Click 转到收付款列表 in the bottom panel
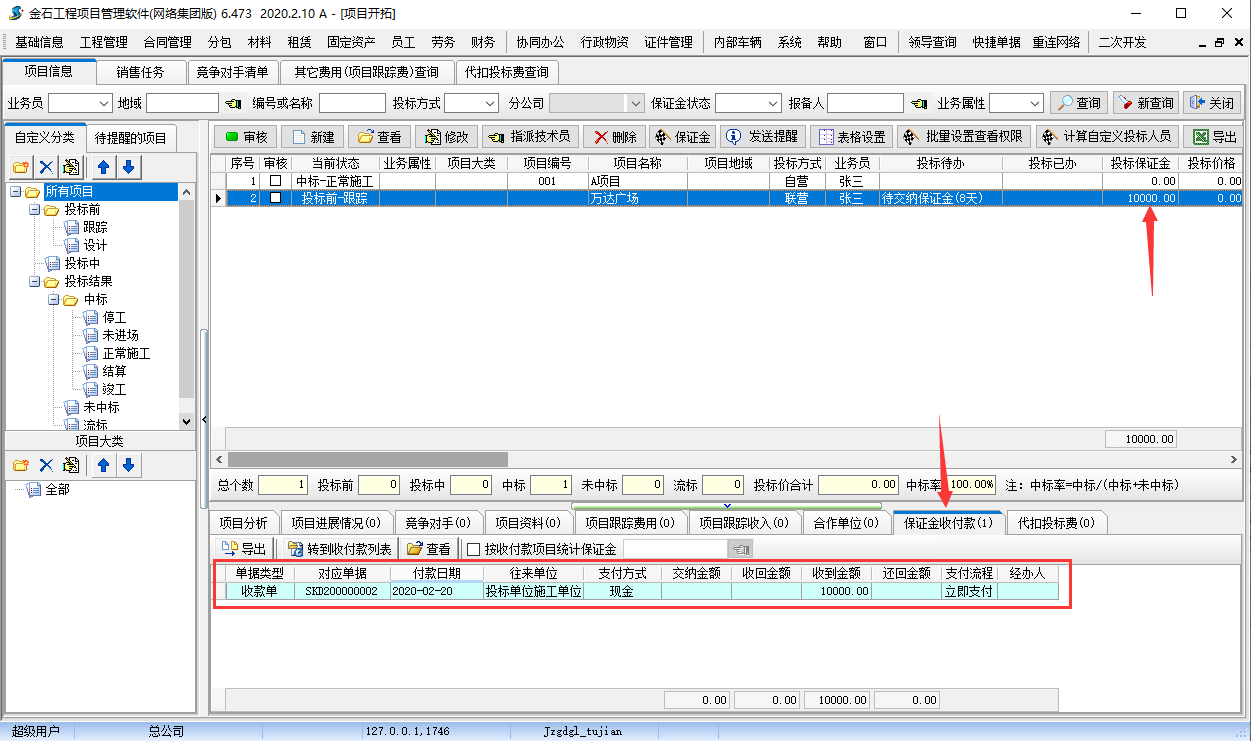The image size is (1251, 741). pyautogui.click(x=339, y=548)
